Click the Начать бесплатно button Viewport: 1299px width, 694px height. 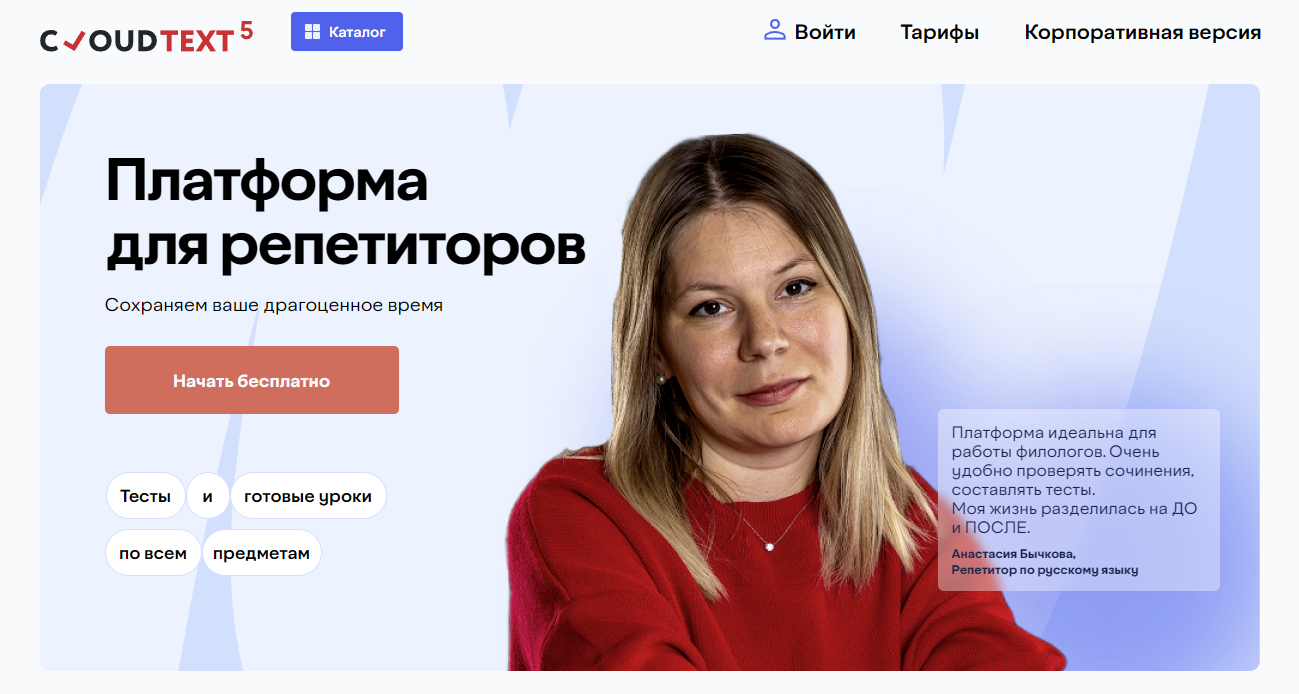(252, 380)
